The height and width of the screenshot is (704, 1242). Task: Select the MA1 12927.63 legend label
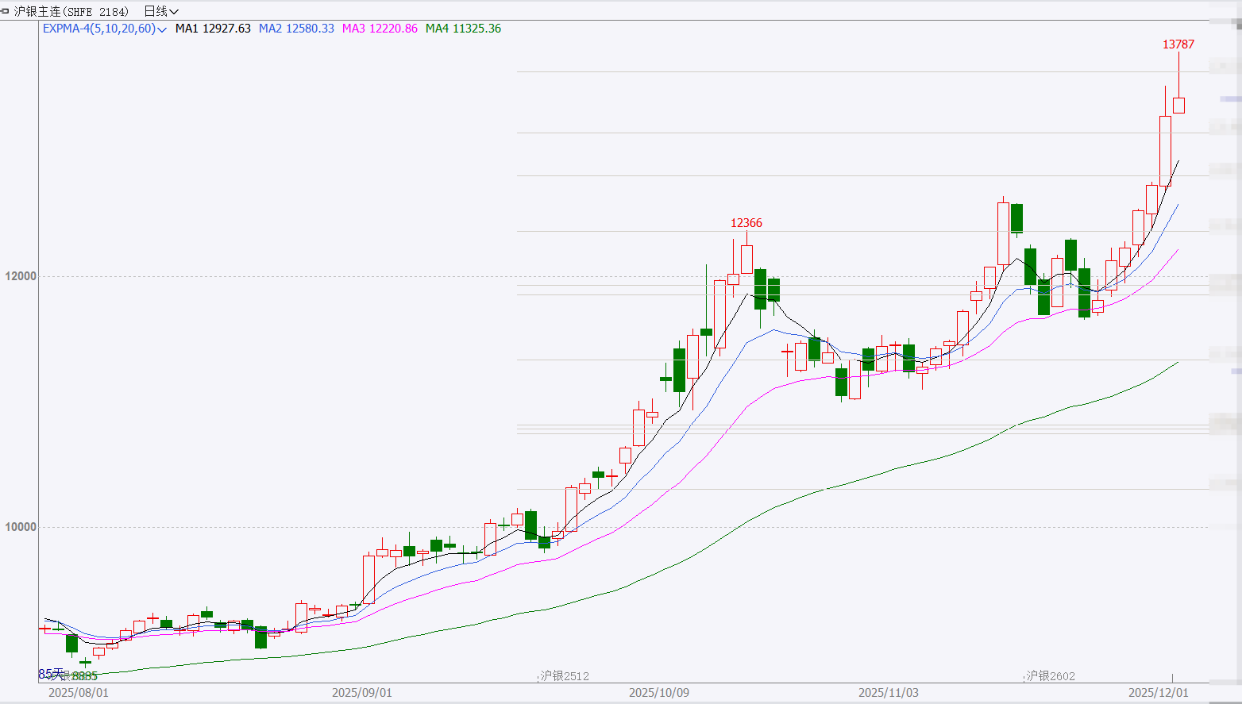[212, 29]
